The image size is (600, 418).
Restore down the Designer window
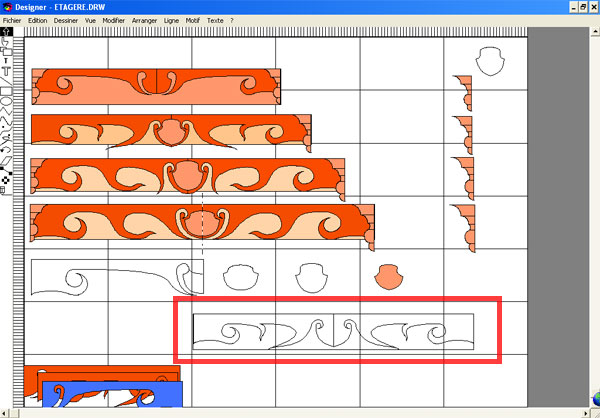point(583,7)
